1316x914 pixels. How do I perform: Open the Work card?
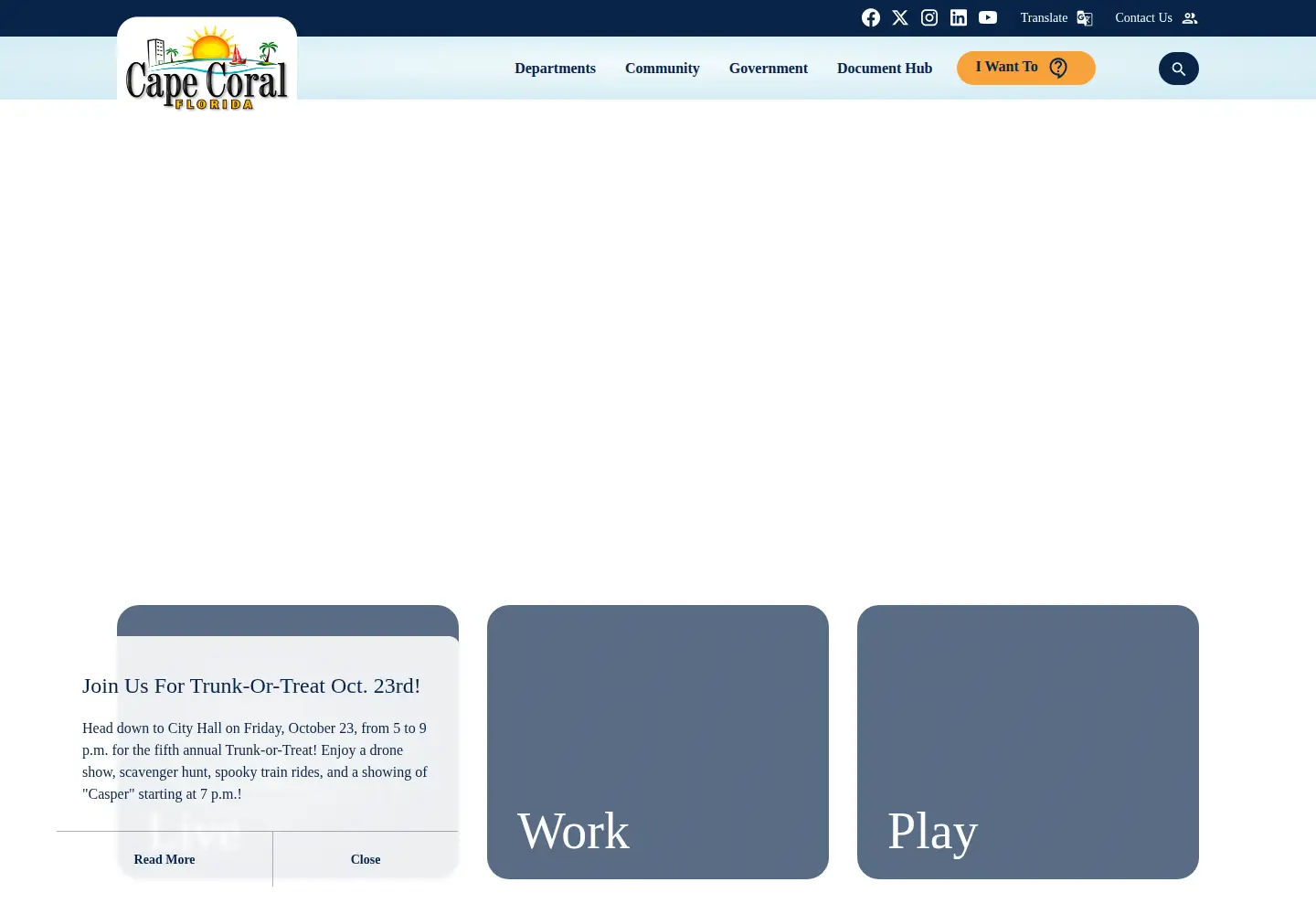658,742
